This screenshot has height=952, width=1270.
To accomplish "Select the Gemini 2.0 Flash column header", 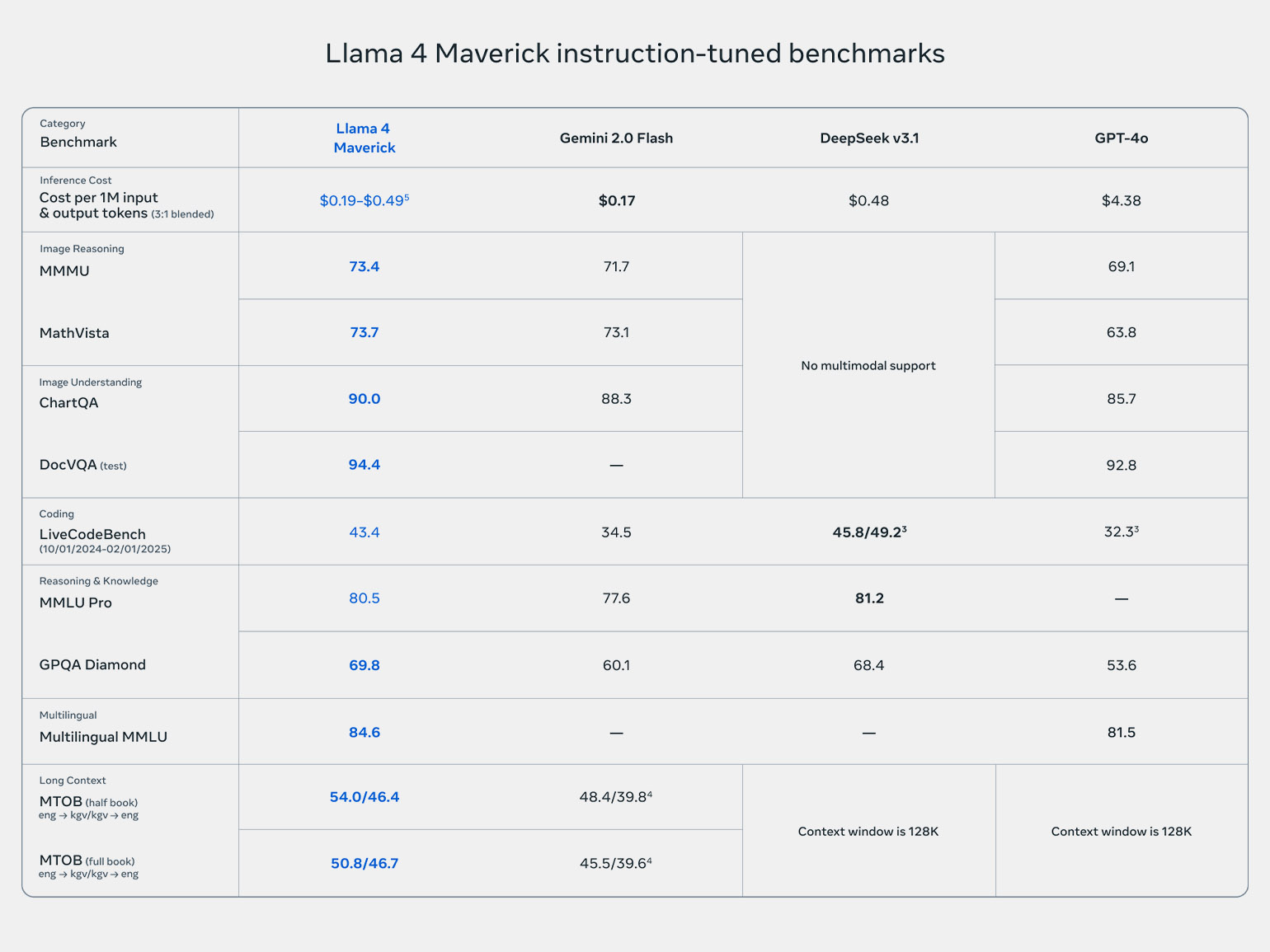I will coord(616,138).
